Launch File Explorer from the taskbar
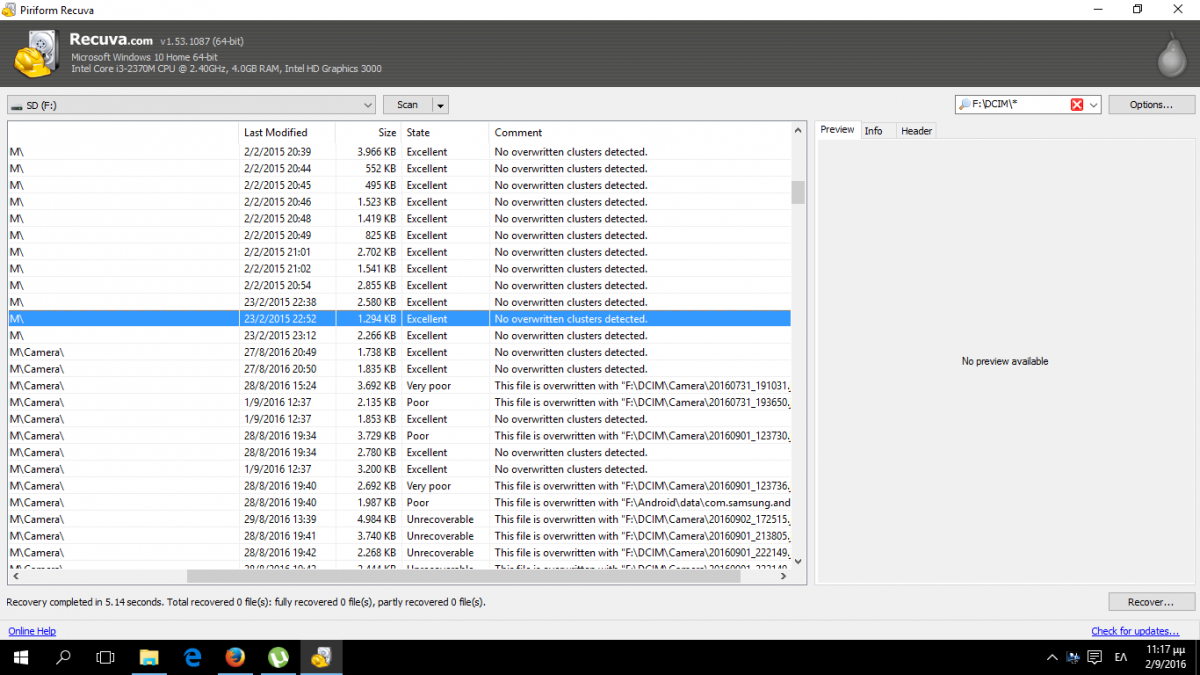 pyautogui.click(x=149, y=657)
